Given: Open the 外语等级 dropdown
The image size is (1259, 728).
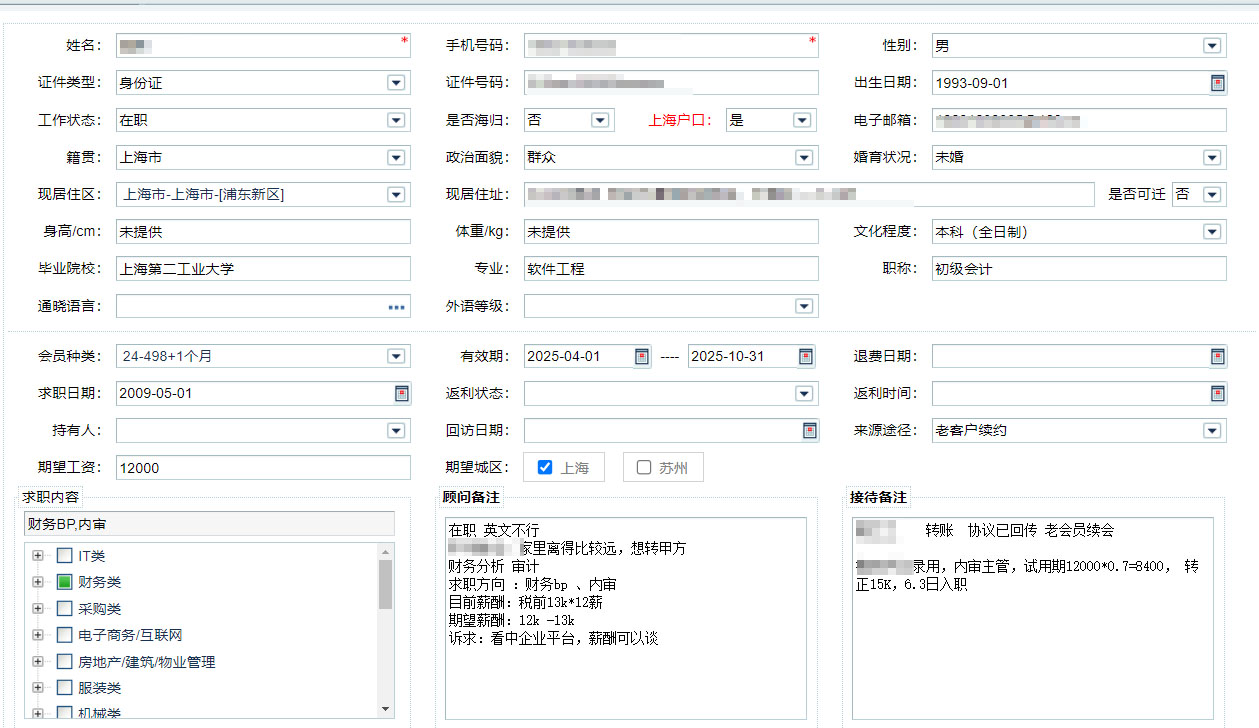Looking at the screenshot, I should tap(804, 306).
